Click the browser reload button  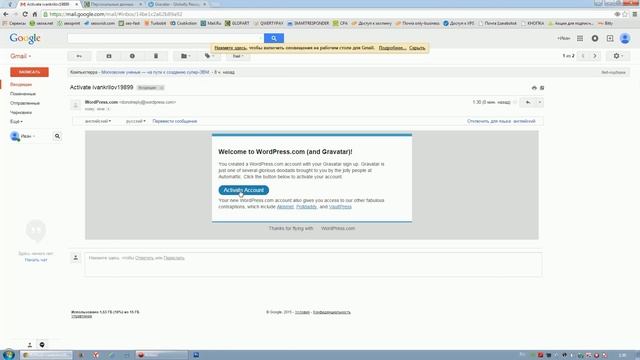point(25,14)
